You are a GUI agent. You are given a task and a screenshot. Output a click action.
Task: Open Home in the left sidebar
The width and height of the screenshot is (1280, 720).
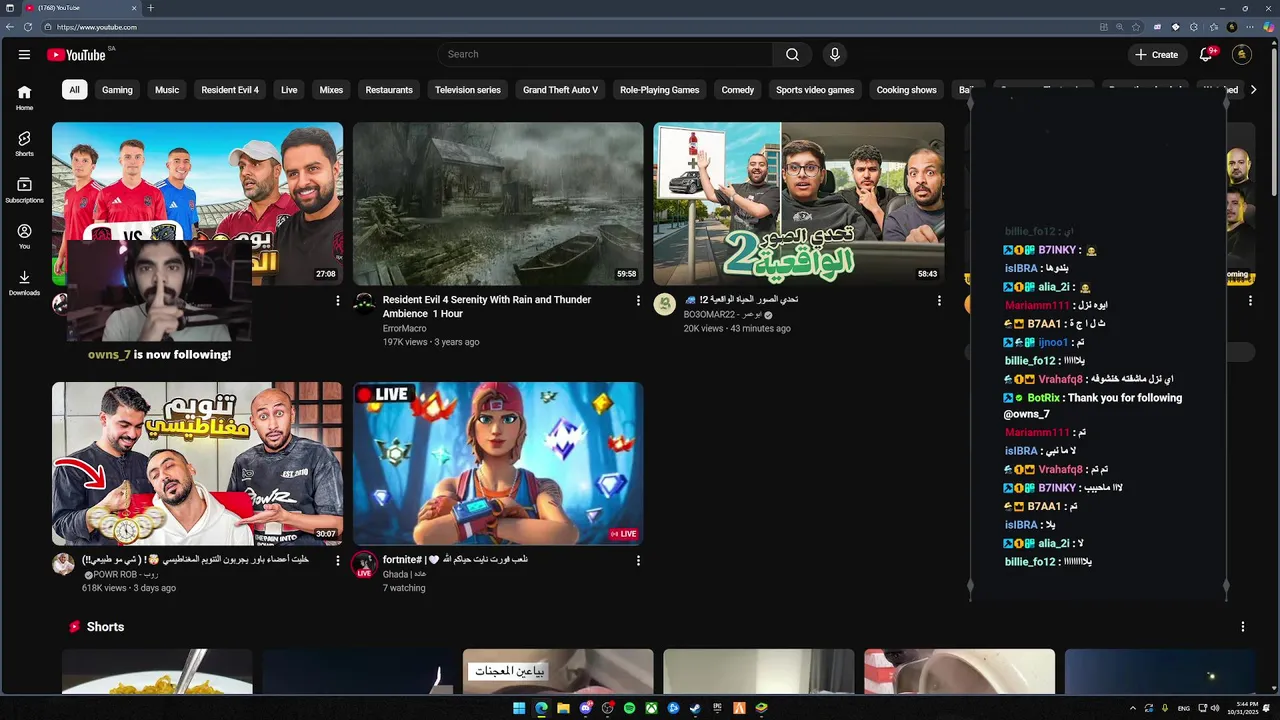coord(24,97)
